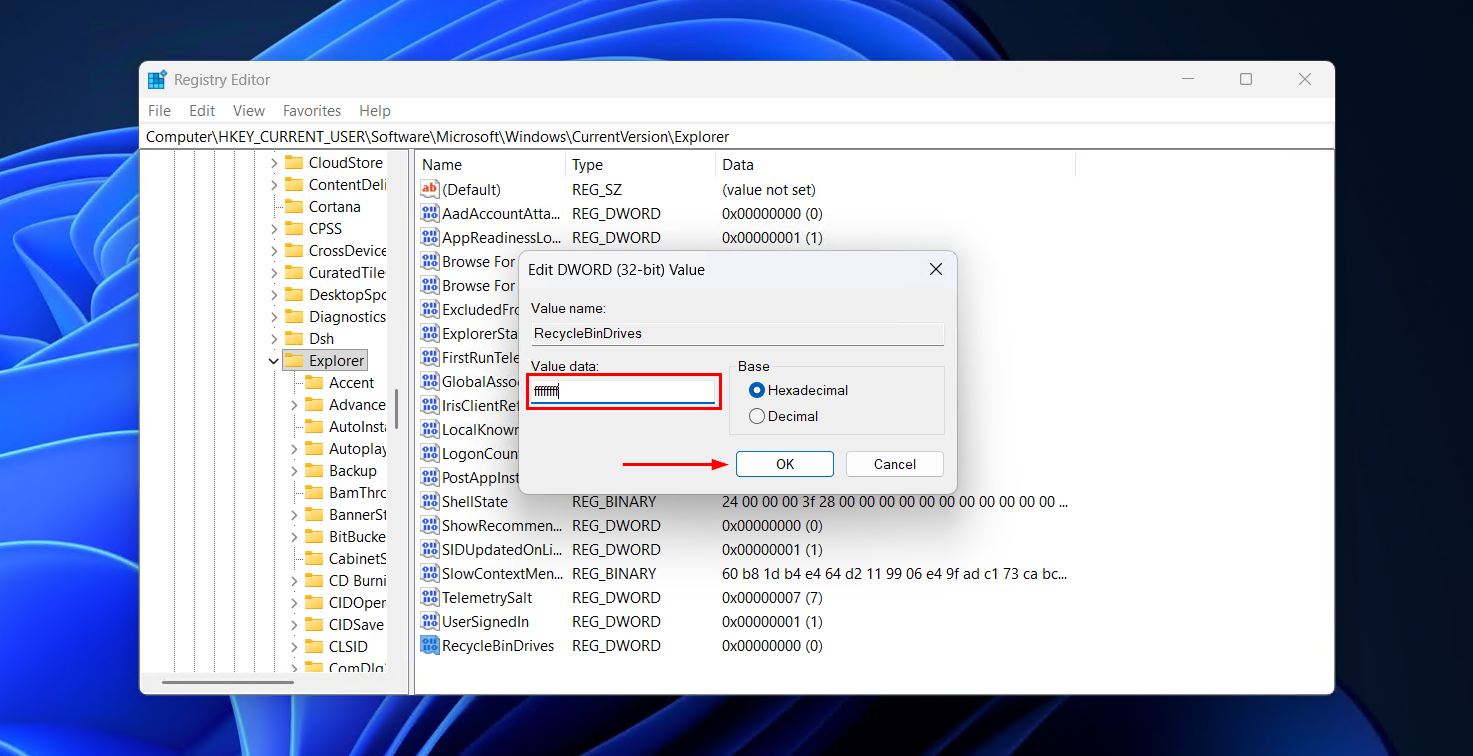Confirm the DWORD edit with OK

tap(785, 464)
